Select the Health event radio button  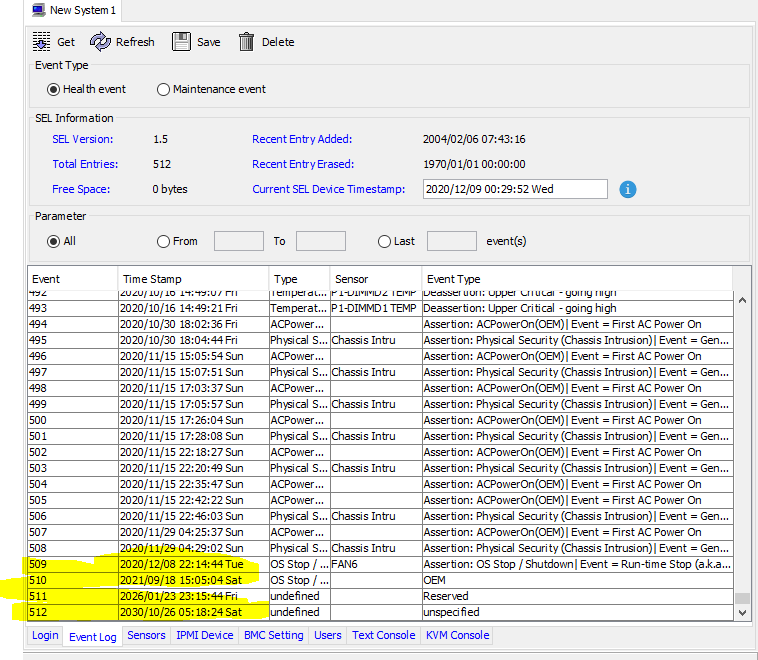(x=53, y=89)
